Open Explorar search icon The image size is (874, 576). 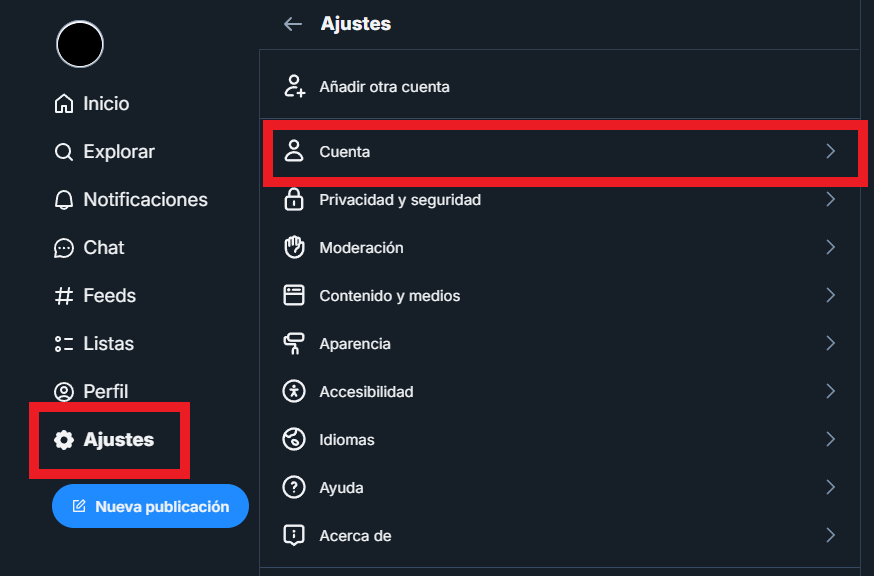[64, 152]
